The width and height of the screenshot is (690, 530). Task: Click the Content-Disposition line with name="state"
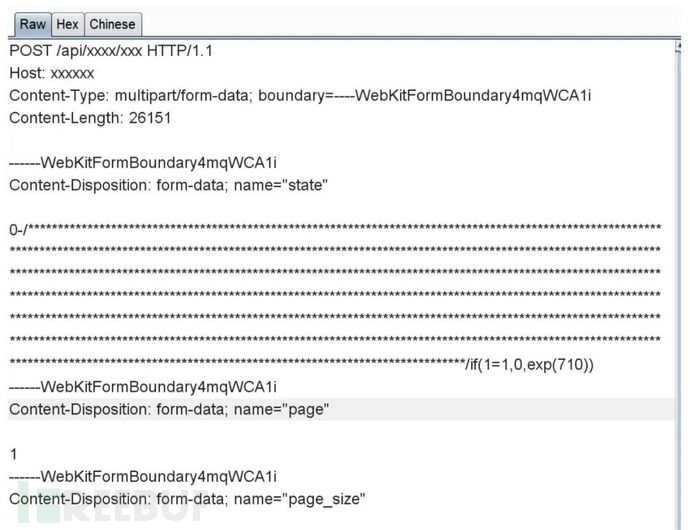click(x=169, y=185)
